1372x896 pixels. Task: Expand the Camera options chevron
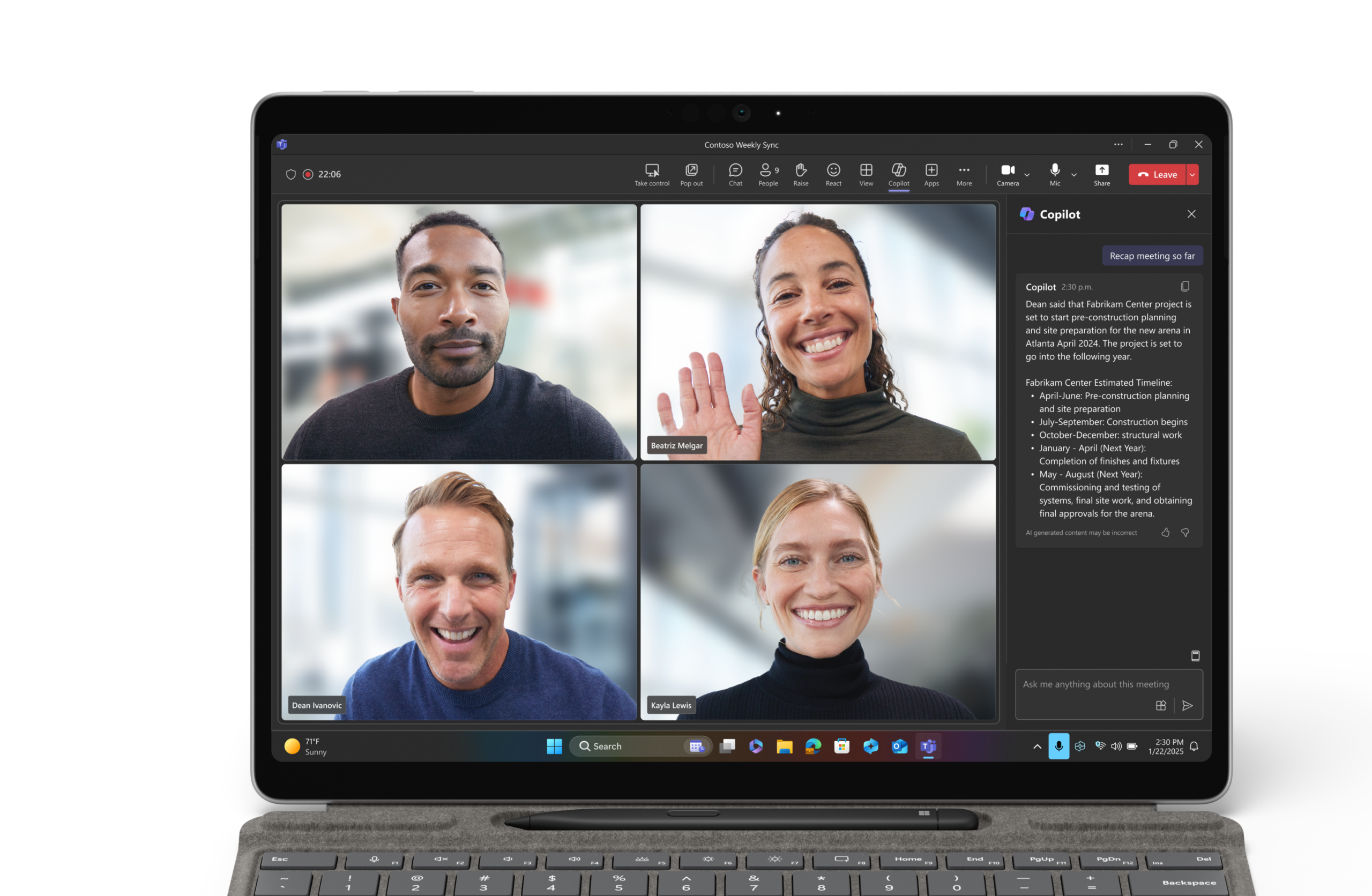[x=1027, y=175]
